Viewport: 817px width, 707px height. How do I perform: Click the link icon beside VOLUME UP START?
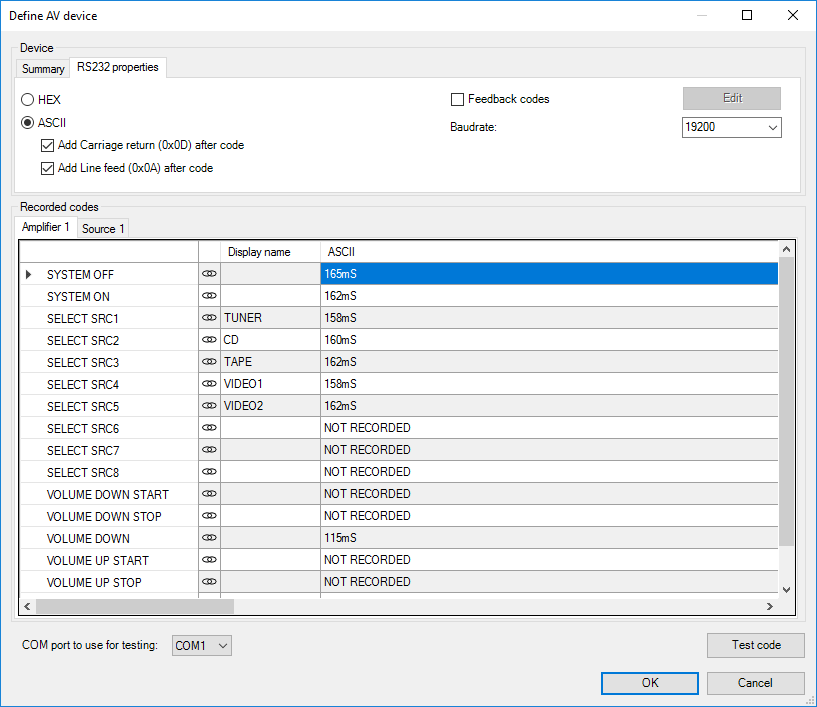tap(209, 560)
